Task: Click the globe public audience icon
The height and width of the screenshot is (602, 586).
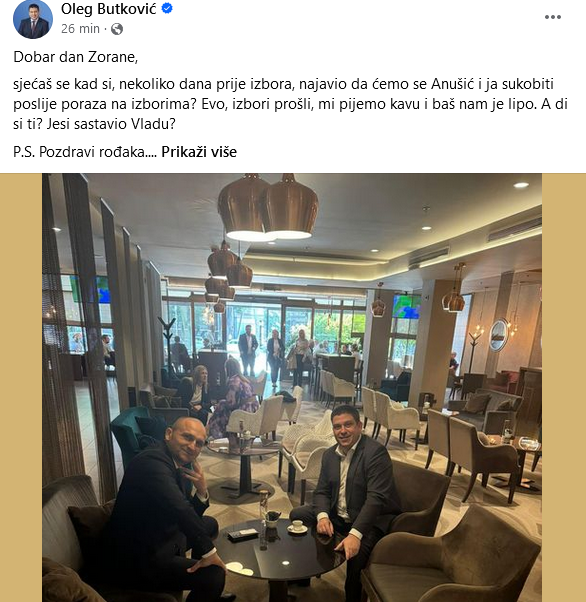Action: point(117,29)
